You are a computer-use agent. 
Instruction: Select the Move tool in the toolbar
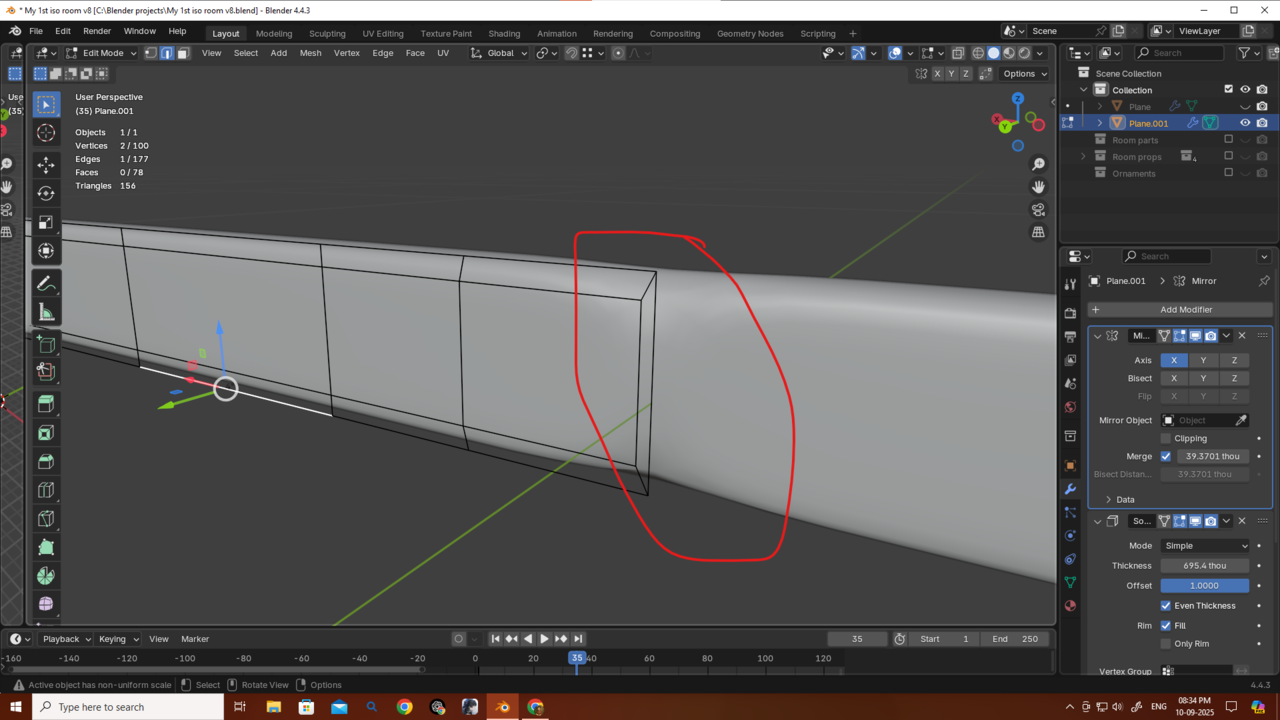(46, 165)
